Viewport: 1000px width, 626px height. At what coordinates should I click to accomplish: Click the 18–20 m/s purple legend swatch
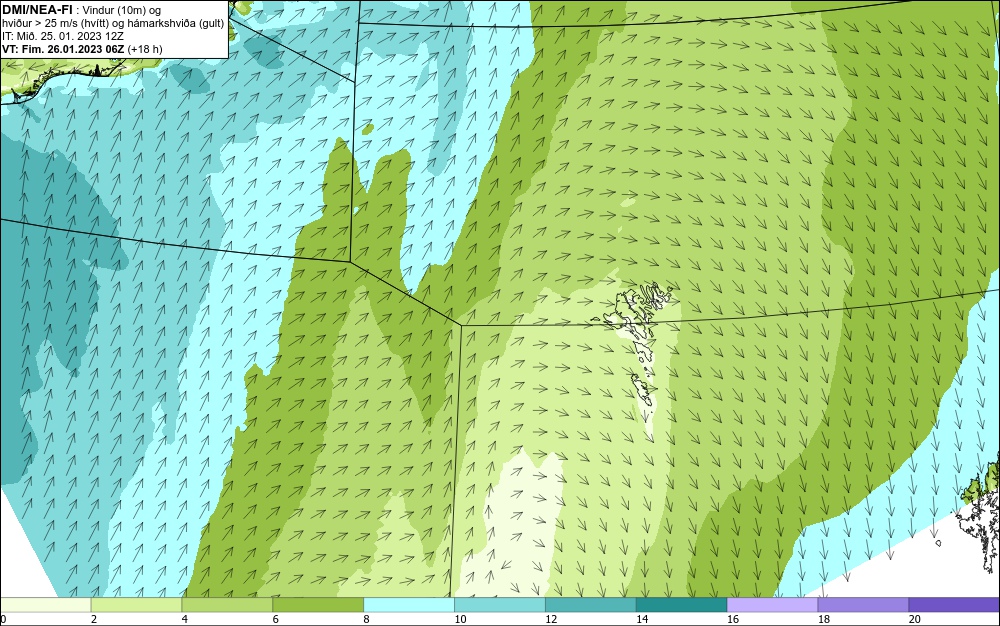864,604
